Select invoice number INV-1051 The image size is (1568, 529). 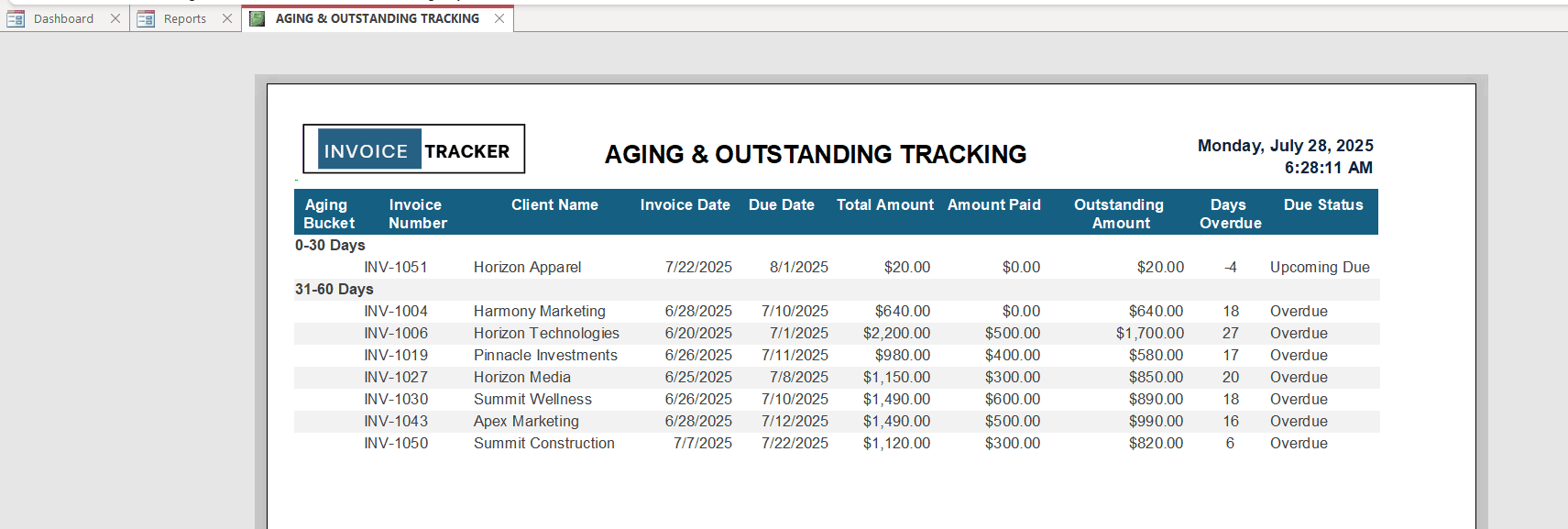(395, 267)
